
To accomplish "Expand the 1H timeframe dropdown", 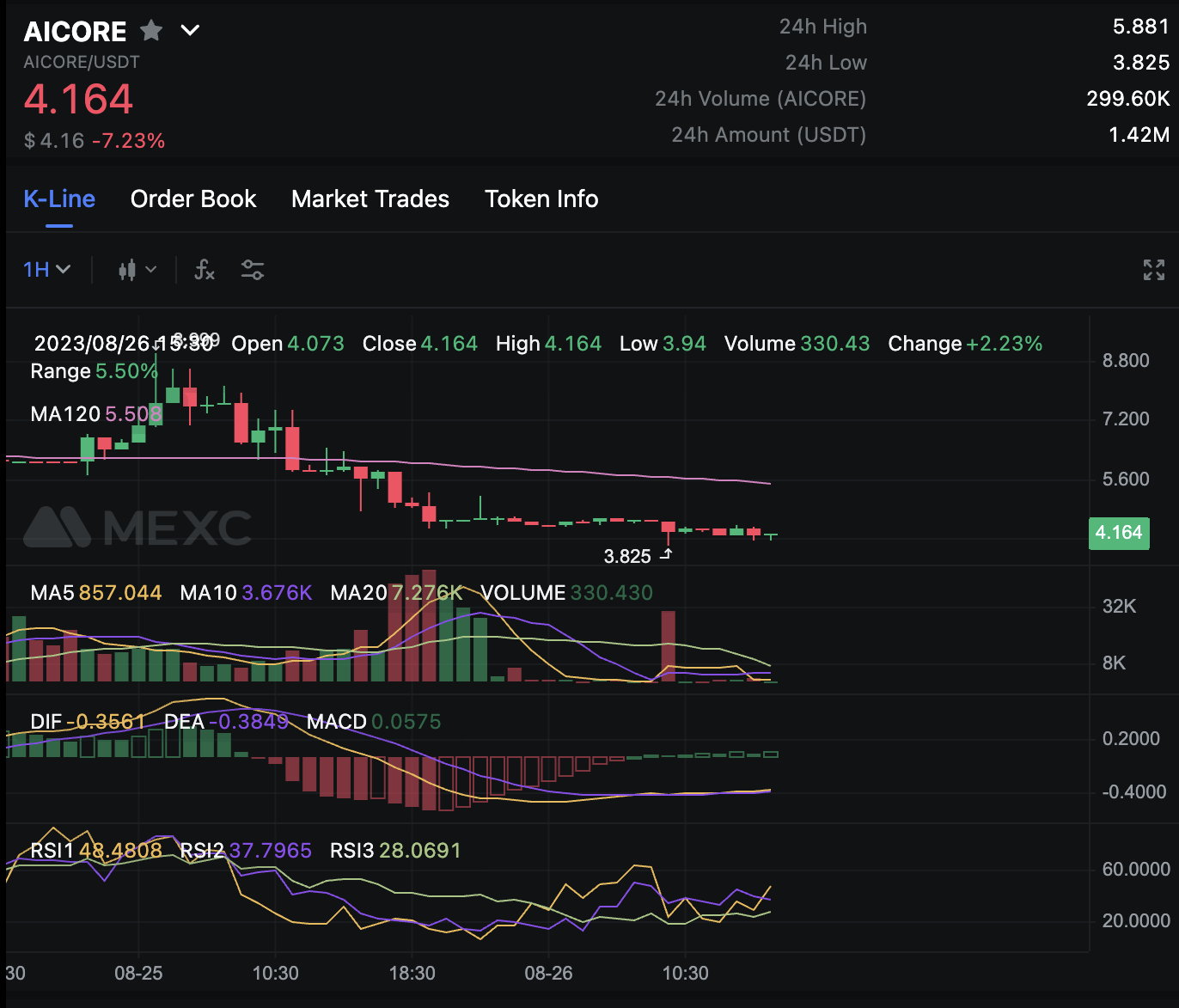I will point(46,270).
